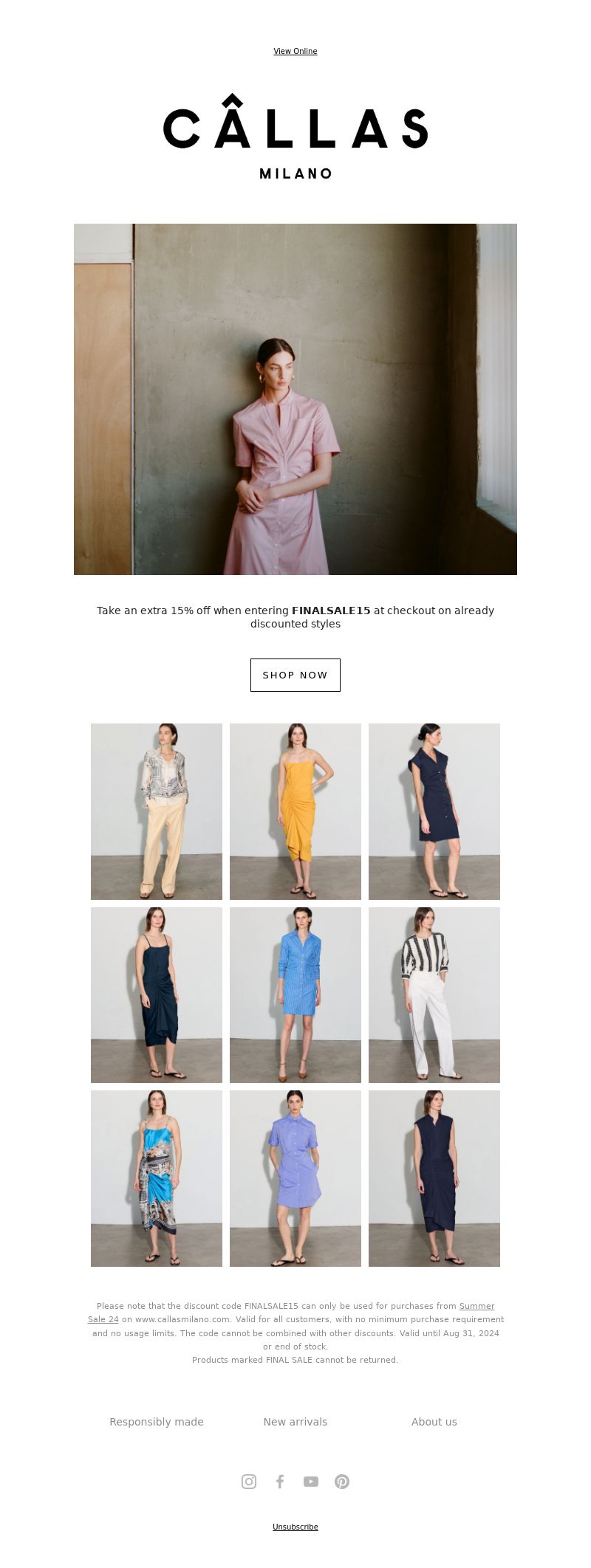Click the View Online link

(295, 51)
